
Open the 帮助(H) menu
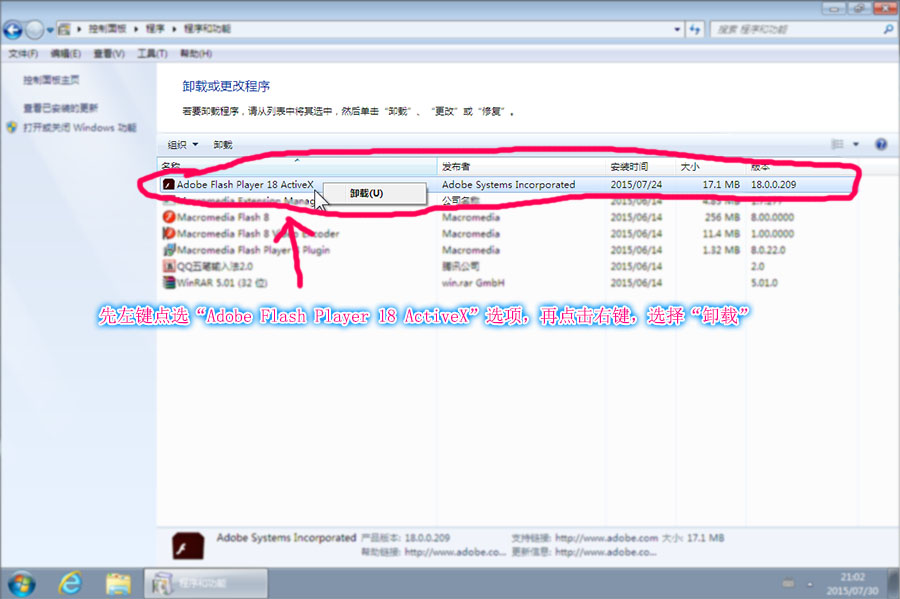(x=196, y=53)
